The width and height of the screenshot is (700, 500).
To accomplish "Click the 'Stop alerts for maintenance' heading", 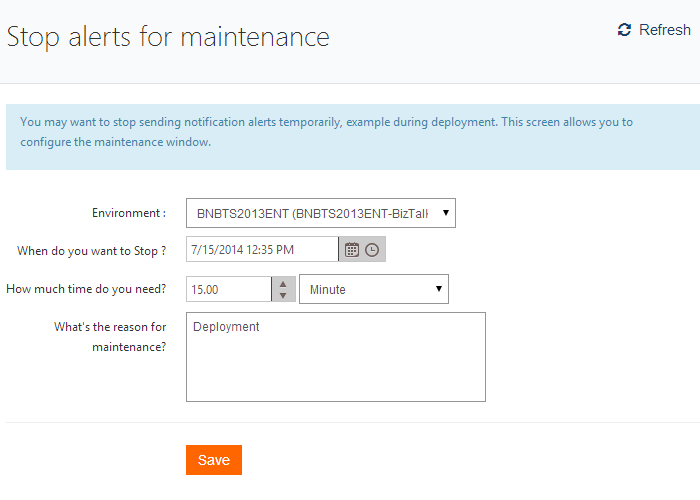I will tap(168, 37).
